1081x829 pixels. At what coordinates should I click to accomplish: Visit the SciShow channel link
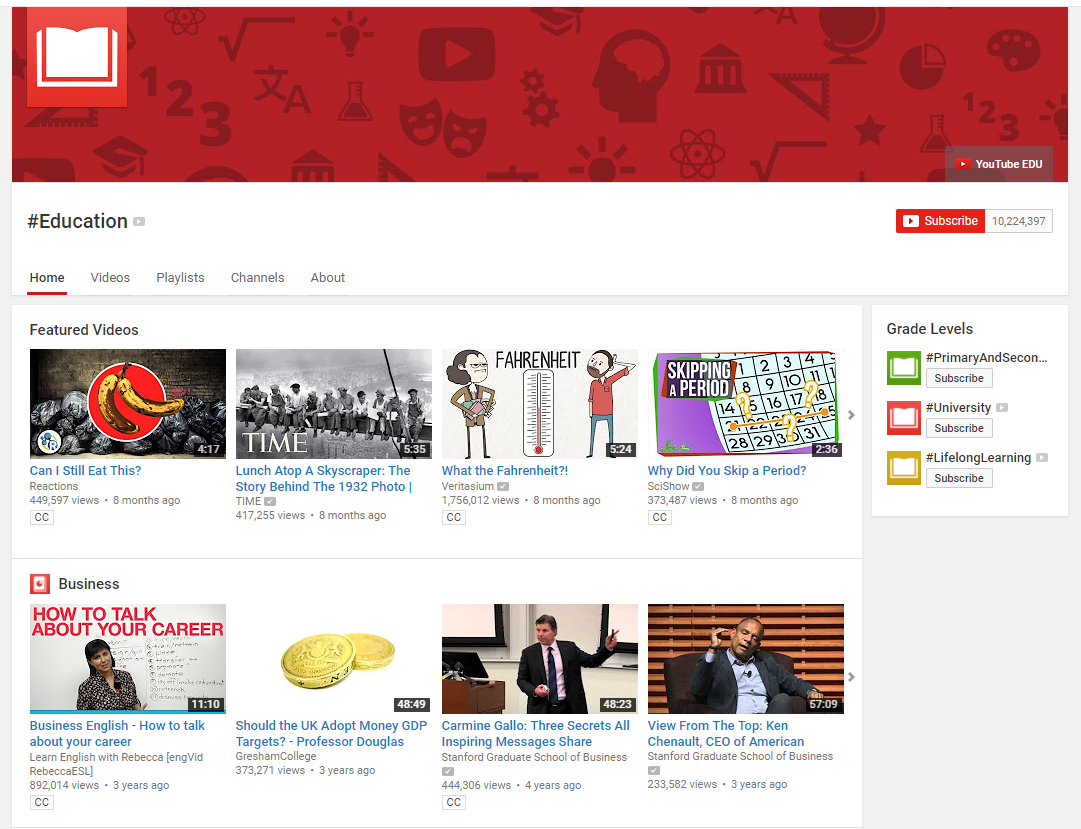click(668, 486)
